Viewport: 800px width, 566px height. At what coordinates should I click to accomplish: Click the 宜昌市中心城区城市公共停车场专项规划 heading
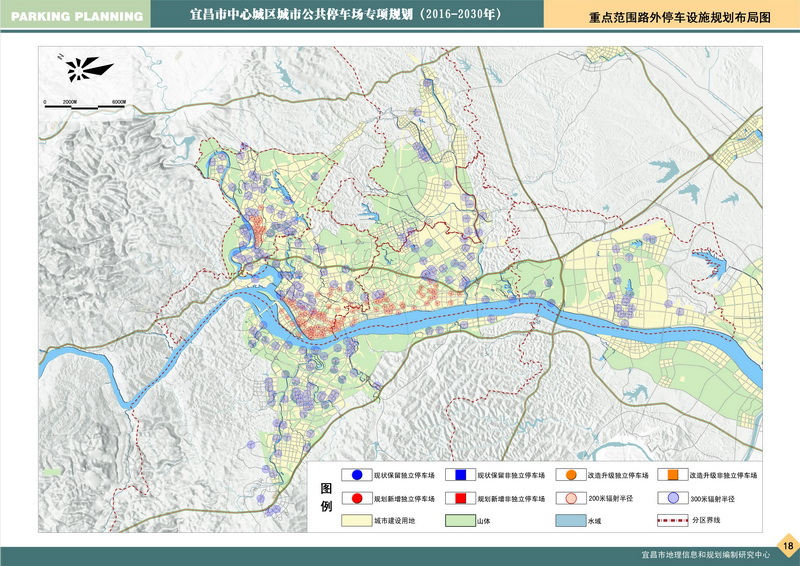pos(345,15)
